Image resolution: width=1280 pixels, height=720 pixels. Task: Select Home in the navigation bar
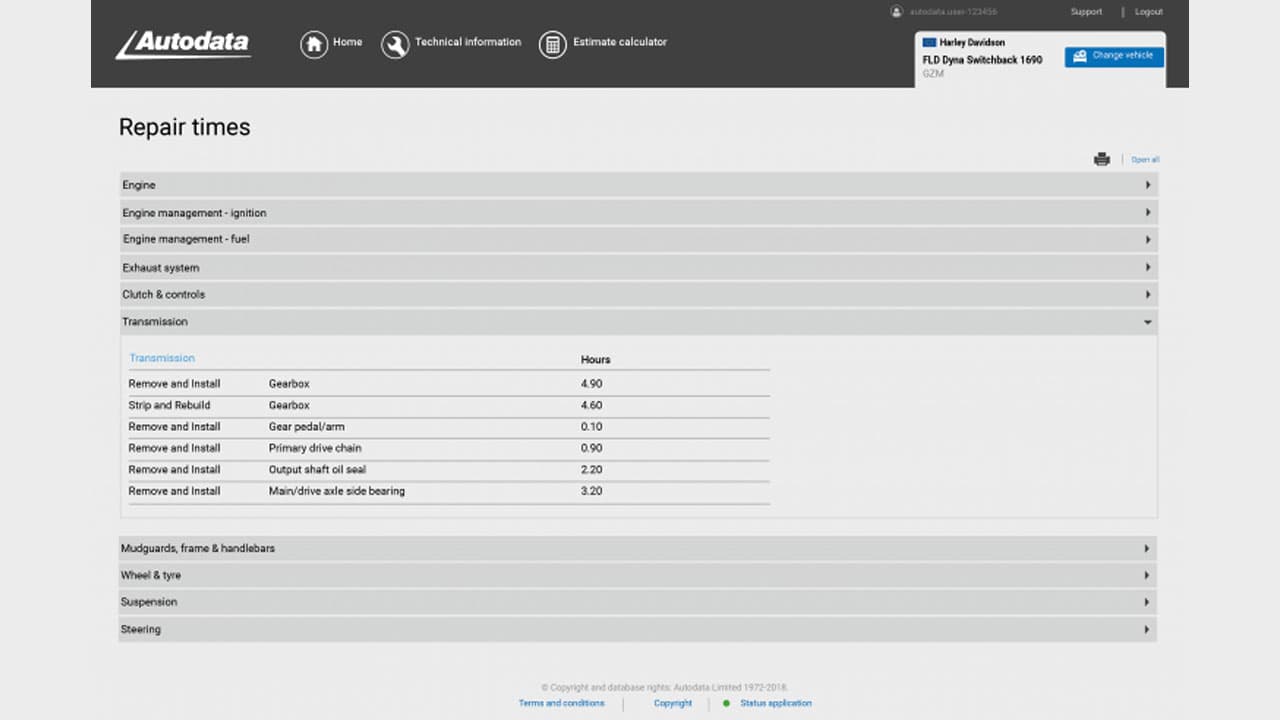click(x=347, y=42)
